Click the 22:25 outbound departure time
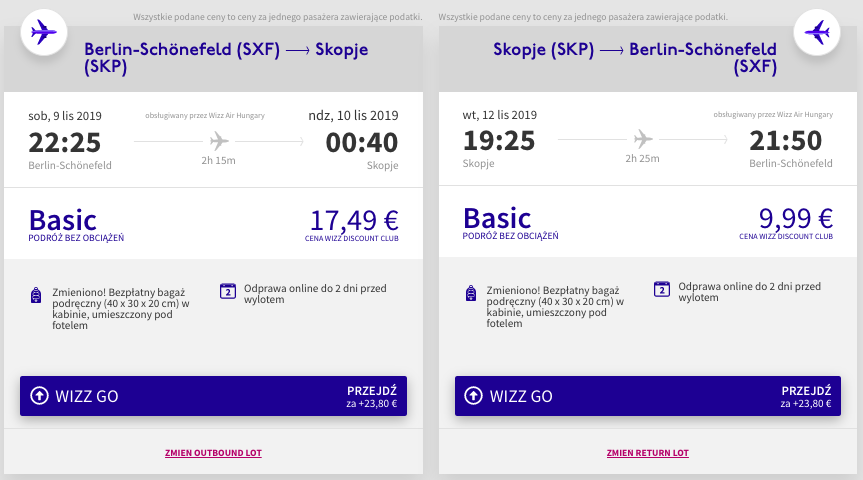The height and width of the screenshot is (480, 863). [64, 142]
